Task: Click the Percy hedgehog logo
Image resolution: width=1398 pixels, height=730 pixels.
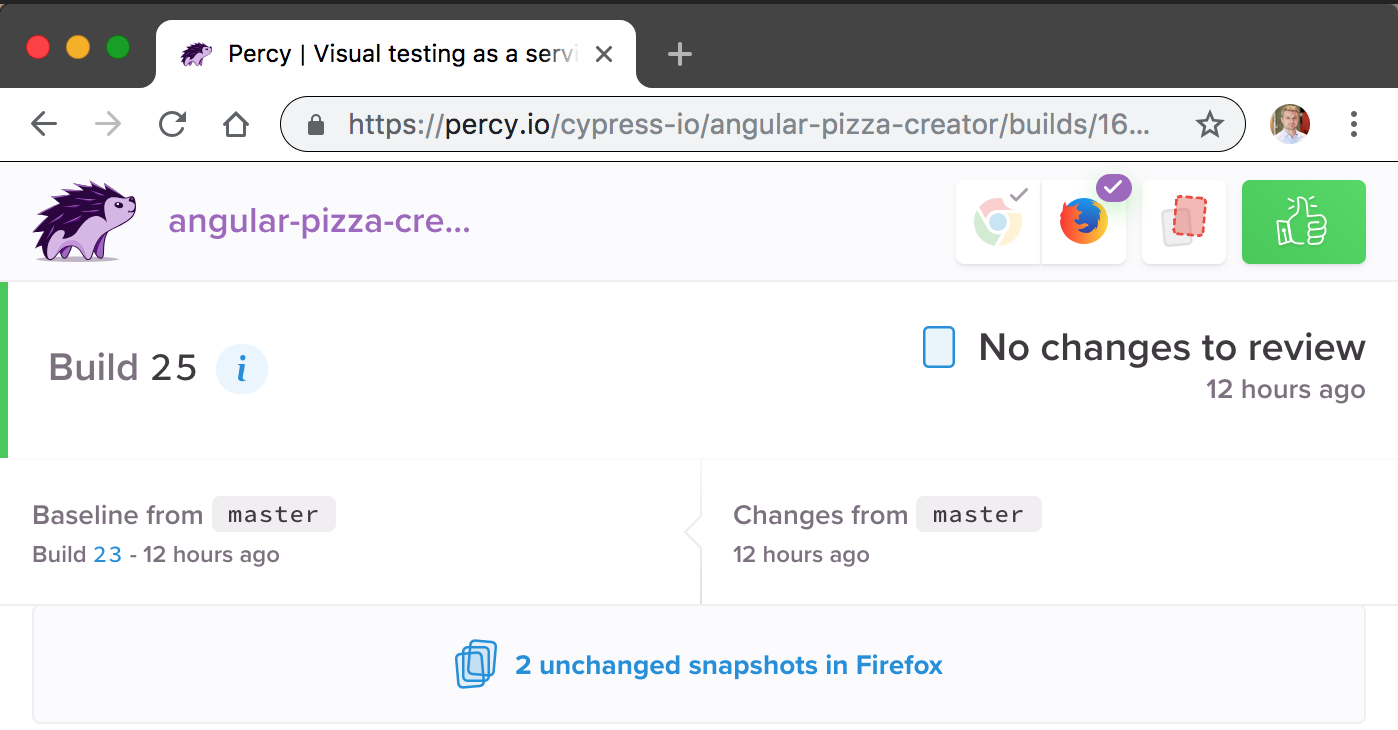Action: tap(84, 221)
